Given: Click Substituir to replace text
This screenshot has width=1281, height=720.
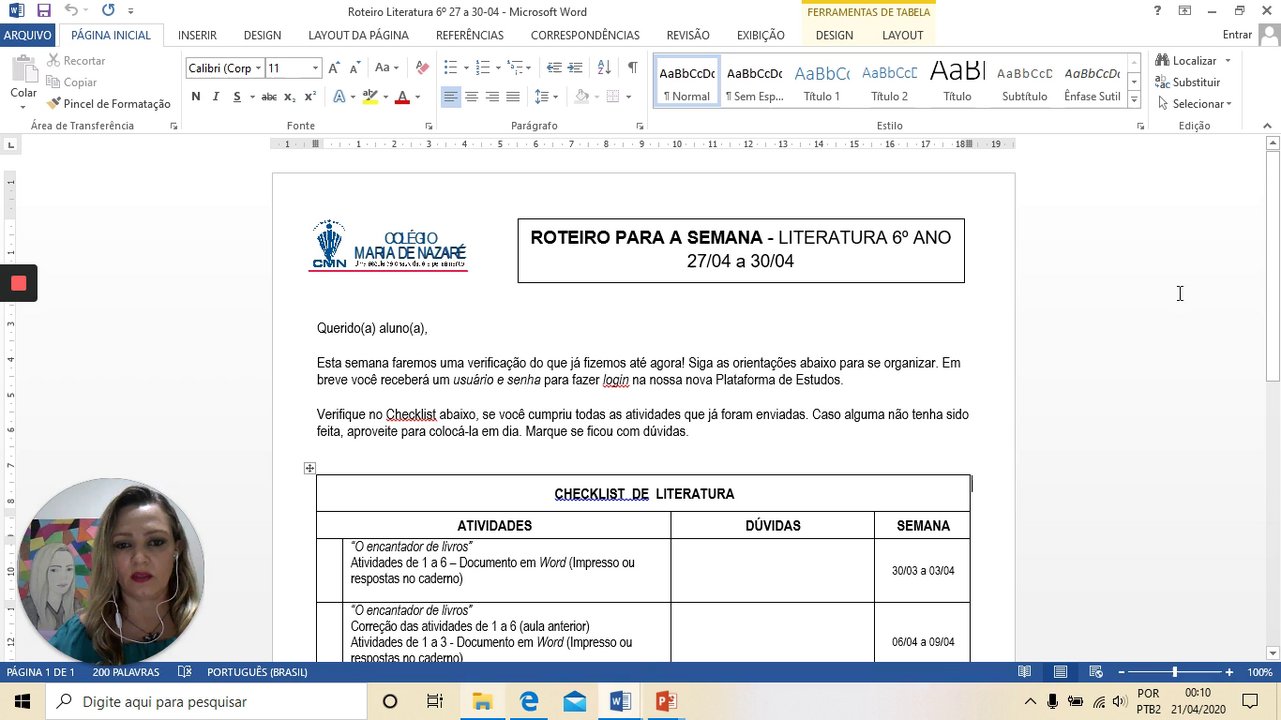Looking at the screenshot, I should [1188, 83].
